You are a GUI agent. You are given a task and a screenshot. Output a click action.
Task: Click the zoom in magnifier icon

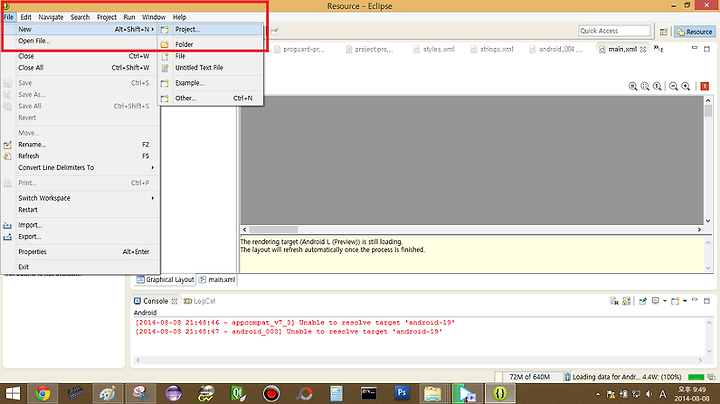[686, 86]
